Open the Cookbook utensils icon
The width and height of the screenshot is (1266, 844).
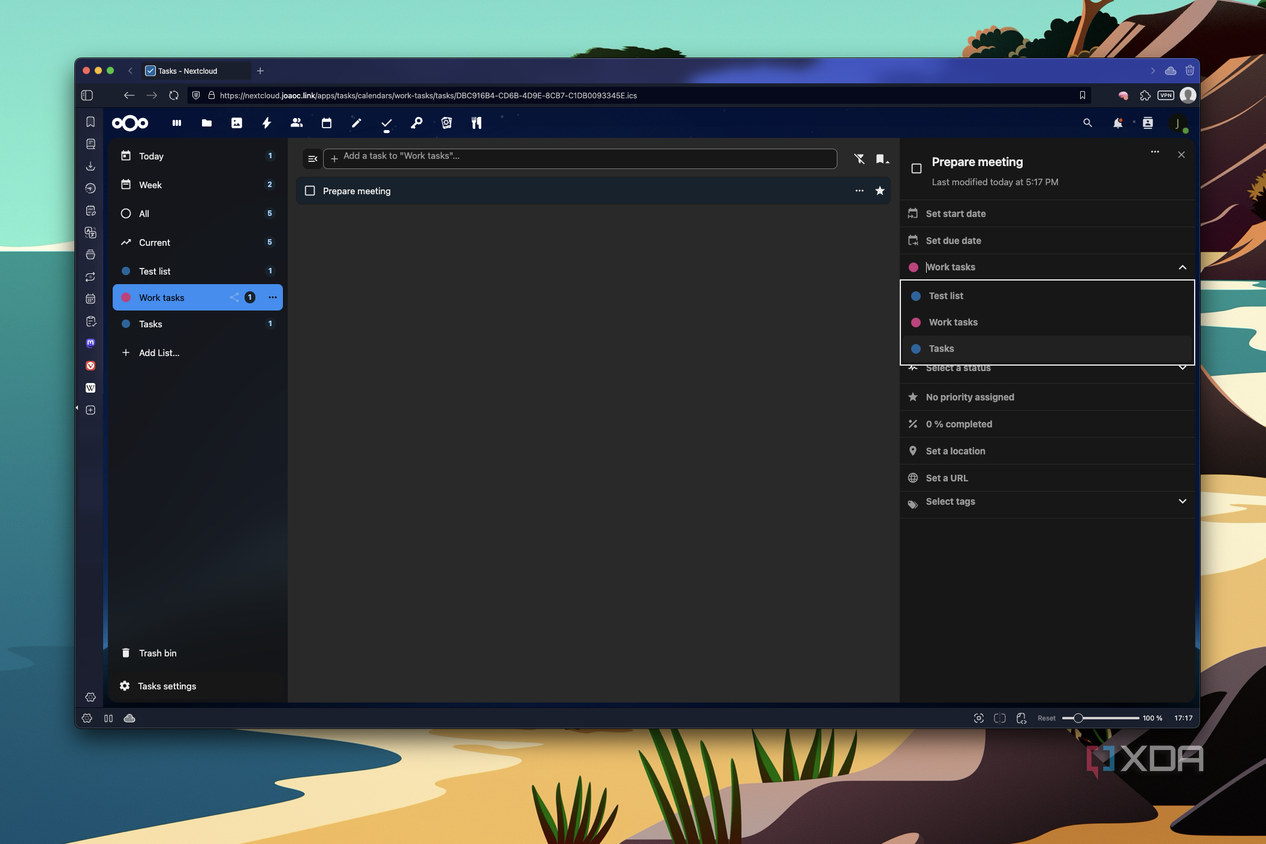pyautogui.click(x=476, y=123)
